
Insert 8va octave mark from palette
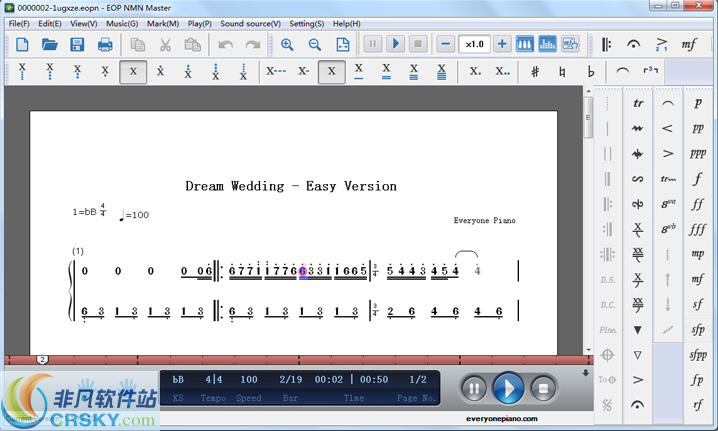click(x=668, y=204)
